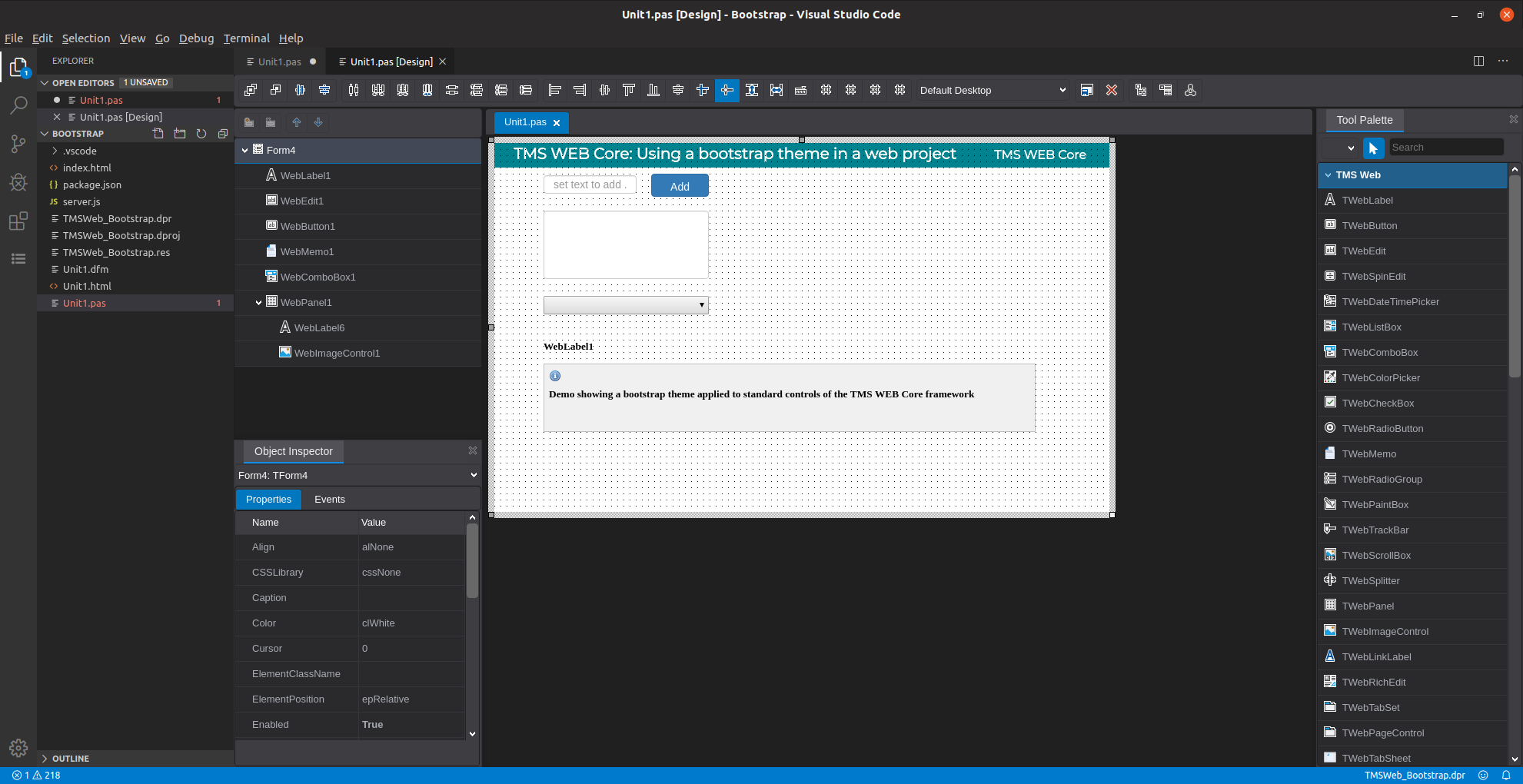Click the Collapse Folders icon in Explorer

pyautogui.click(x=223, y=134)
